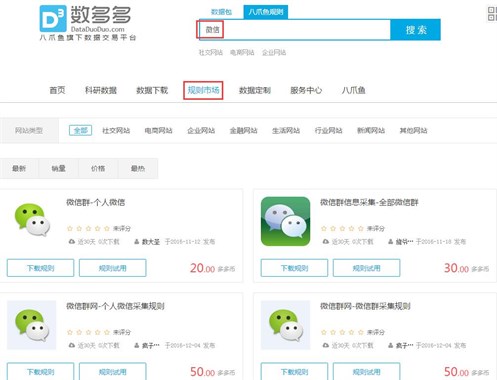Open 八爪鱼 in the navigation bar
This screenshot has width=497, height=380.
click(x=353, y=90)
